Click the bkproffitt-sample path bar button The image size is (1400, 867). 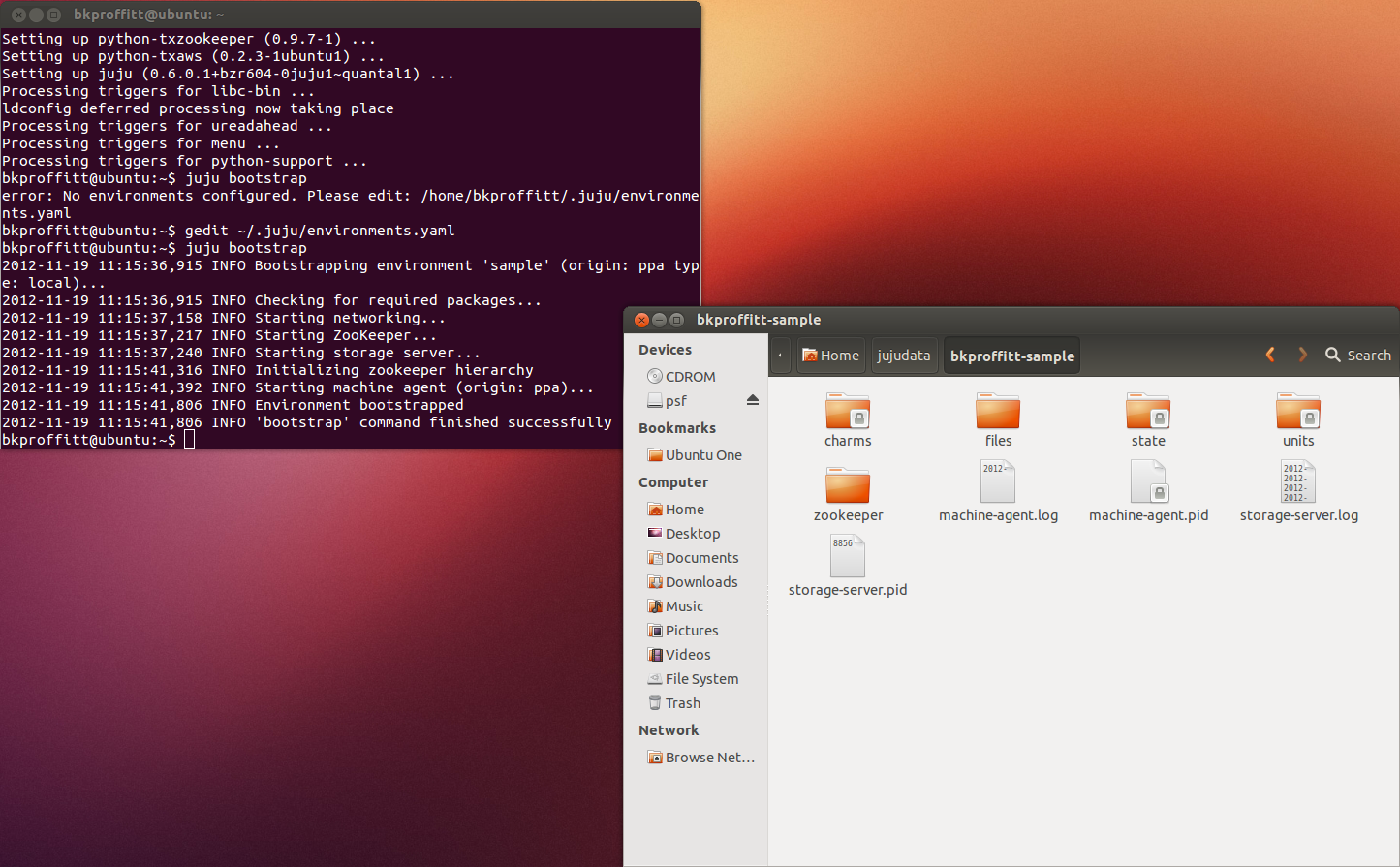pos(1012,356)
